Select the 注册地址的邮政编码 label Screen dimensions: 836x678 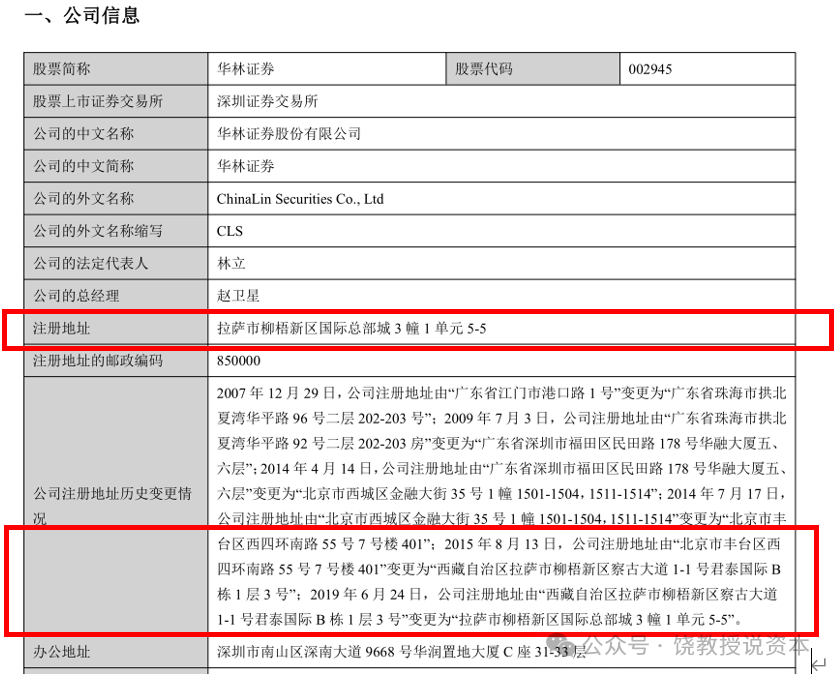[x=98, y=361]
